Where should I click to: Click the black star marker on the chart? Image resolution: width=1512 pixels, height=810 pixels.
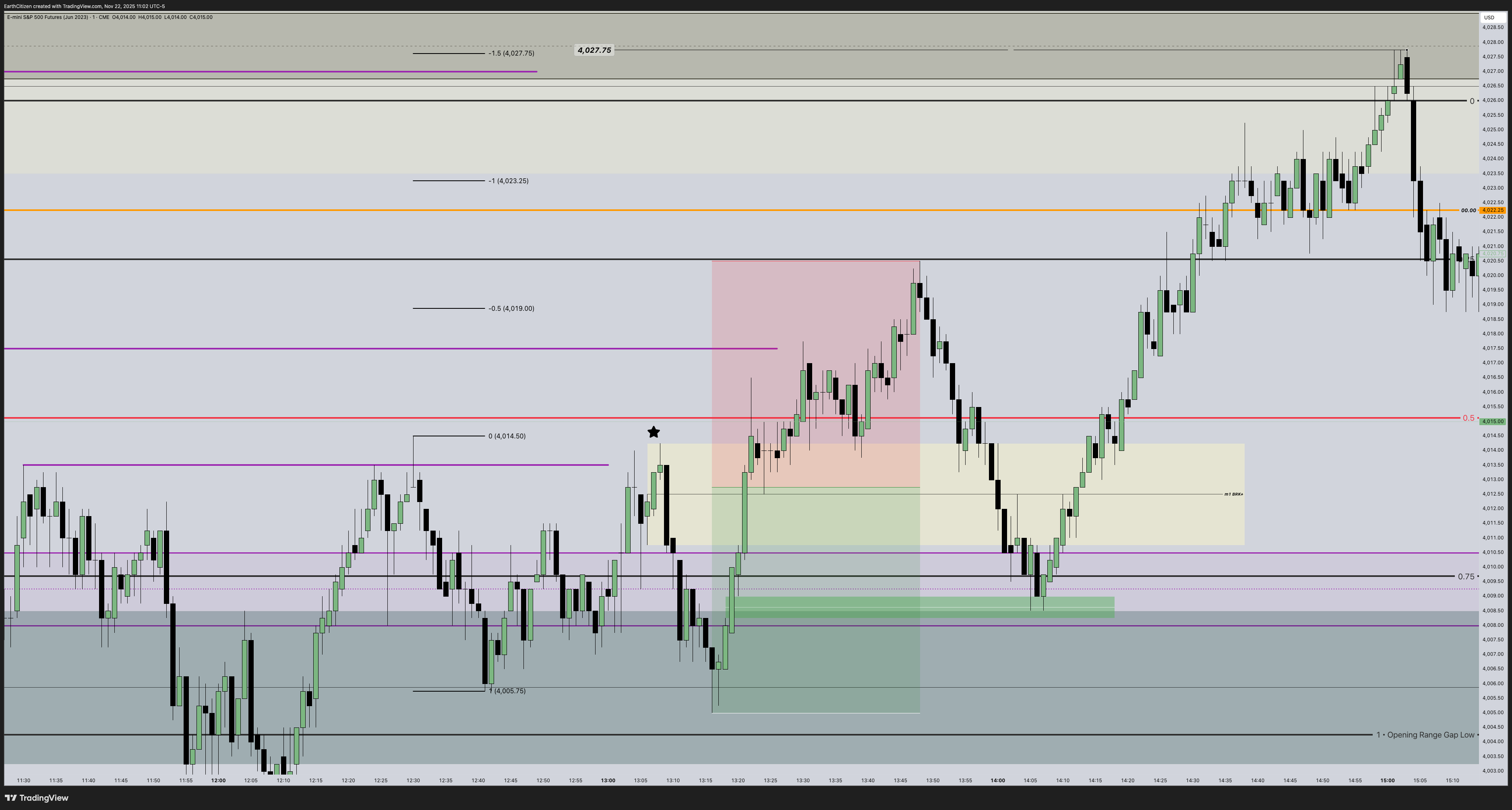(653, 432)
